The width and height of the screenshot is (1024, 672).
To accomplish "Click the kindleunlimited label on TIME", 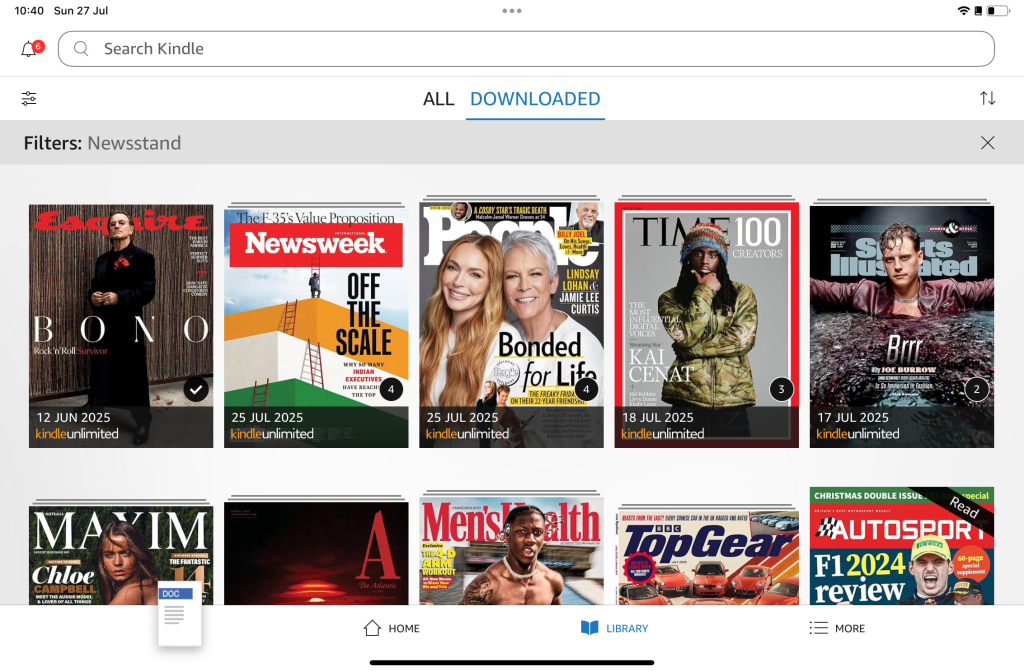I will 663,434.
